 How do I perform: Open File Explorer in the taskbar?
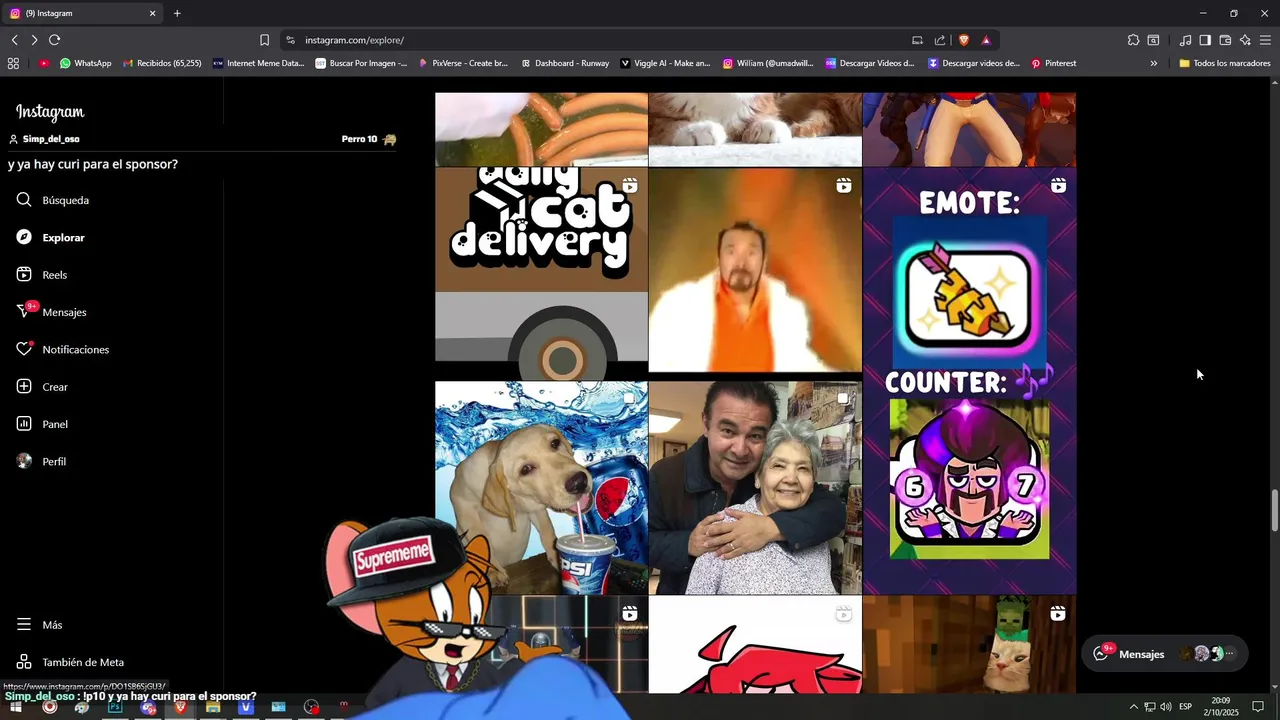click(x=213, y=707)
